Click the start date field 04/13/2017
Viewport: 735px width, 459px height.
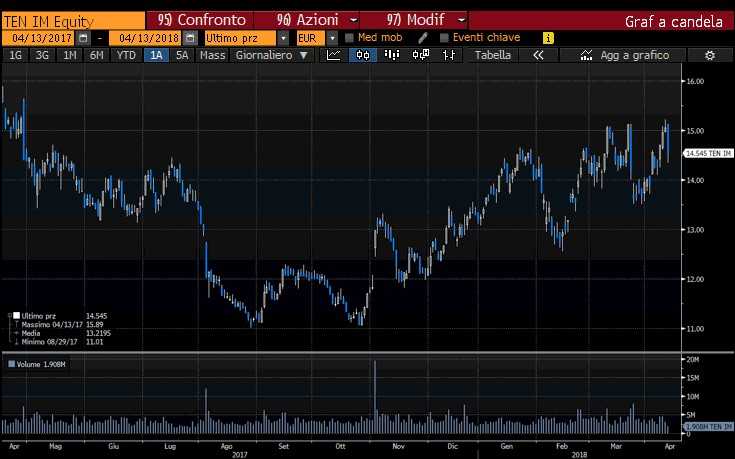click(x=39, y=38)
